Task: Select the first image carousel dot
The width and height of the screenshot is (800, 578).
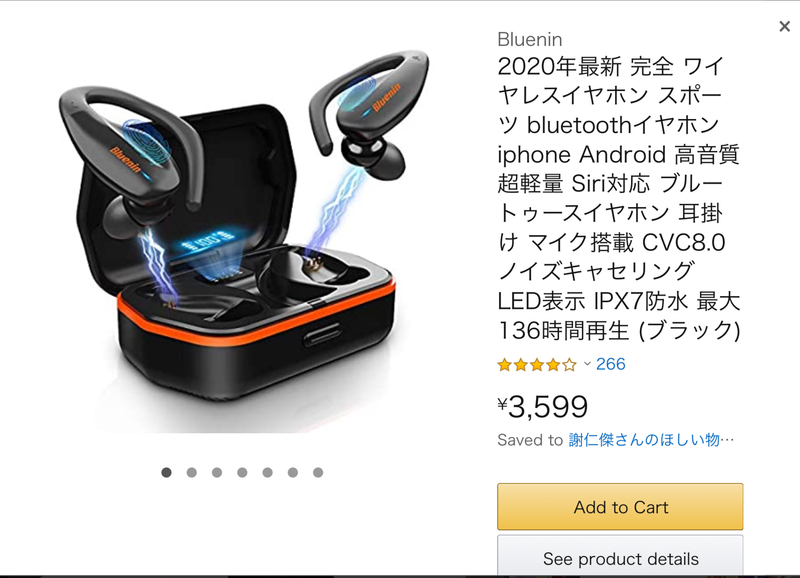Action: (x=166, y=472)
